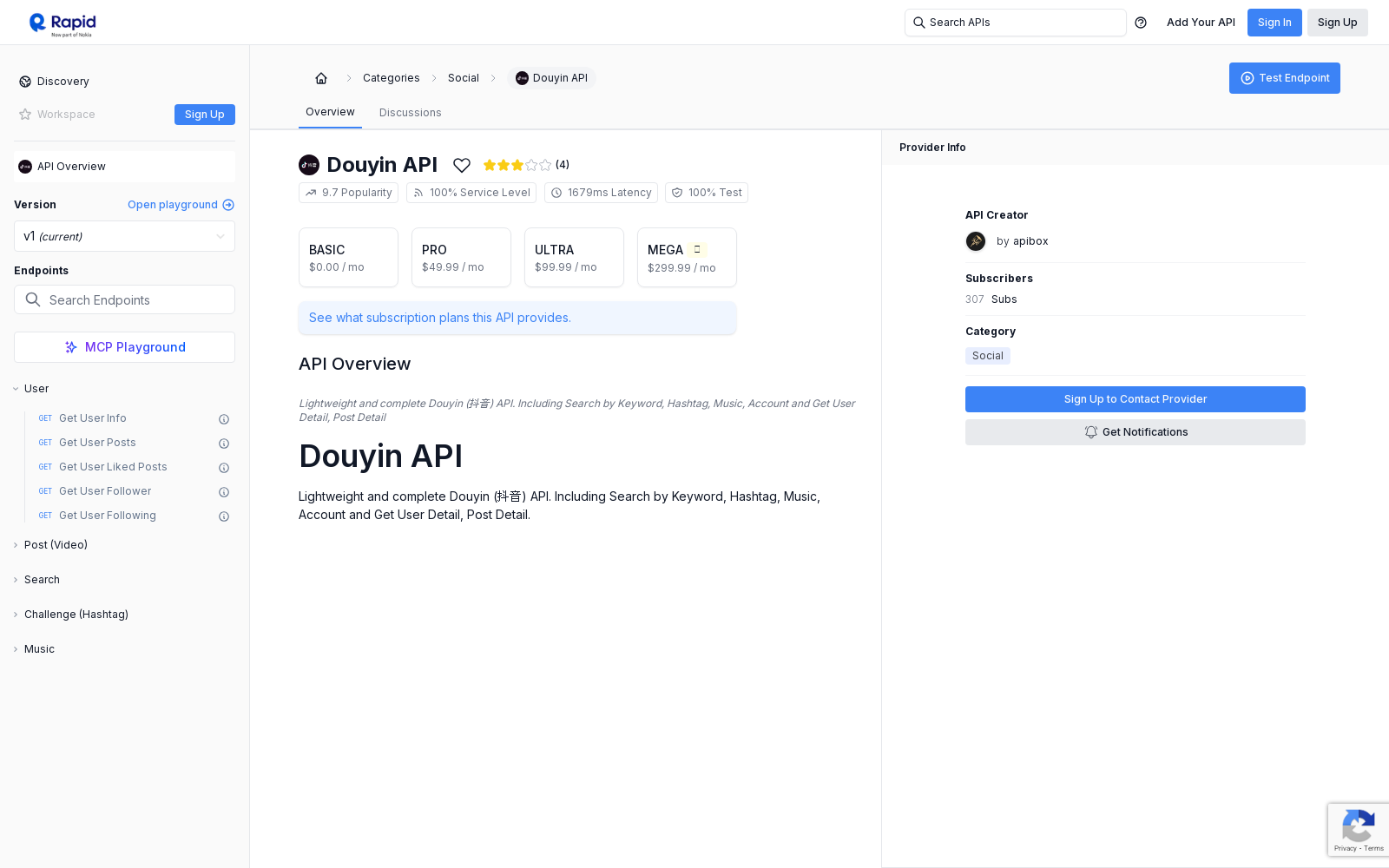1389x868 pixels.
Task: Click the apibox creator name
Action: (1030, 241)
